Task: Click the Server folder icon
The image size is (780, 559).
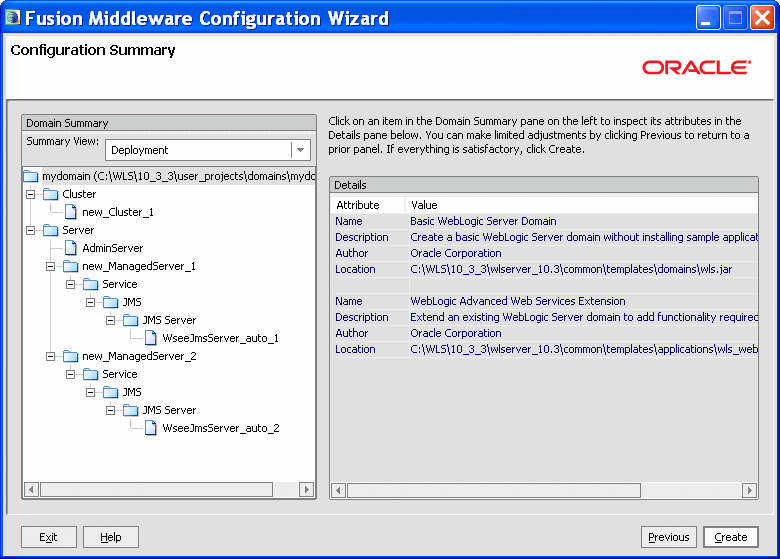Action: (51, 230)
